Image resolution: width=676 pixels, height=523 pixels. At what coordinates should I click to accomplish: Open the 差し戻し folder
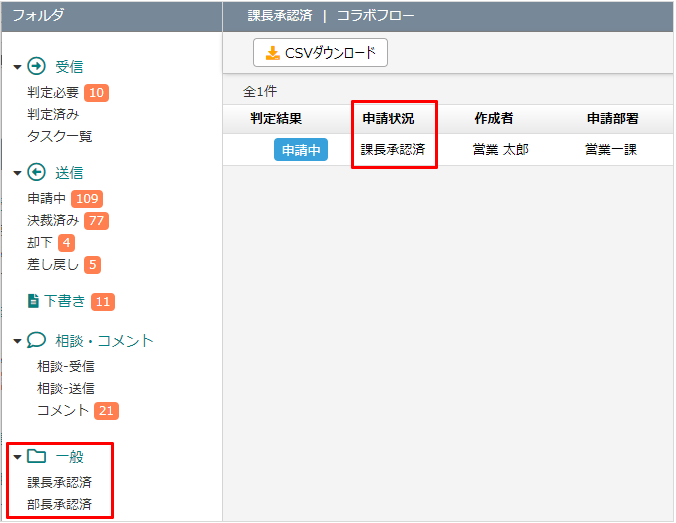point(53,264)
